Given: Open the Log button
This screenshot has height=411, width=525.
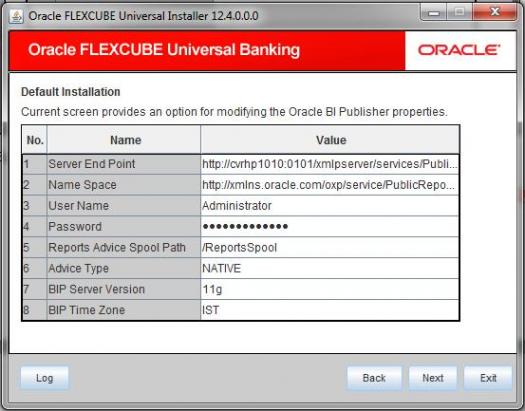Looking at the screenshot, I should click(45, 378).
